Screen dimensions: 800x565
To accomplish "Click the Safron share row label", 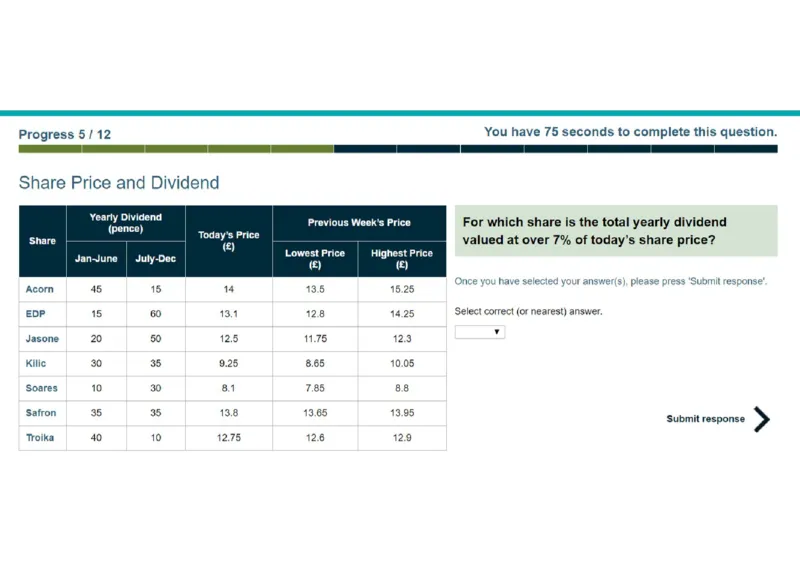I will pyautogui.click(x=41, y=413).
